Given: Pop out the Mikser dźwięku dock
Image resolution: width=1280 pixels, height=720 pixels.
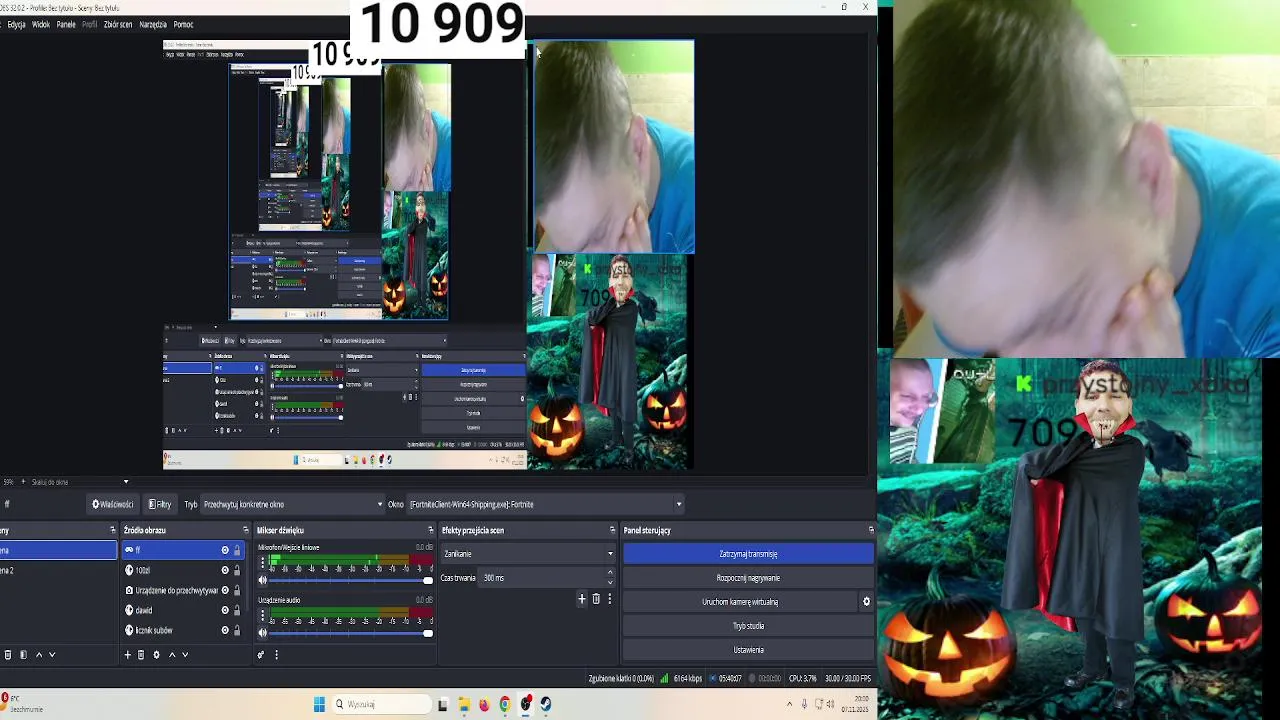Looking at the screenshot, I should click(x=431, y=530).
